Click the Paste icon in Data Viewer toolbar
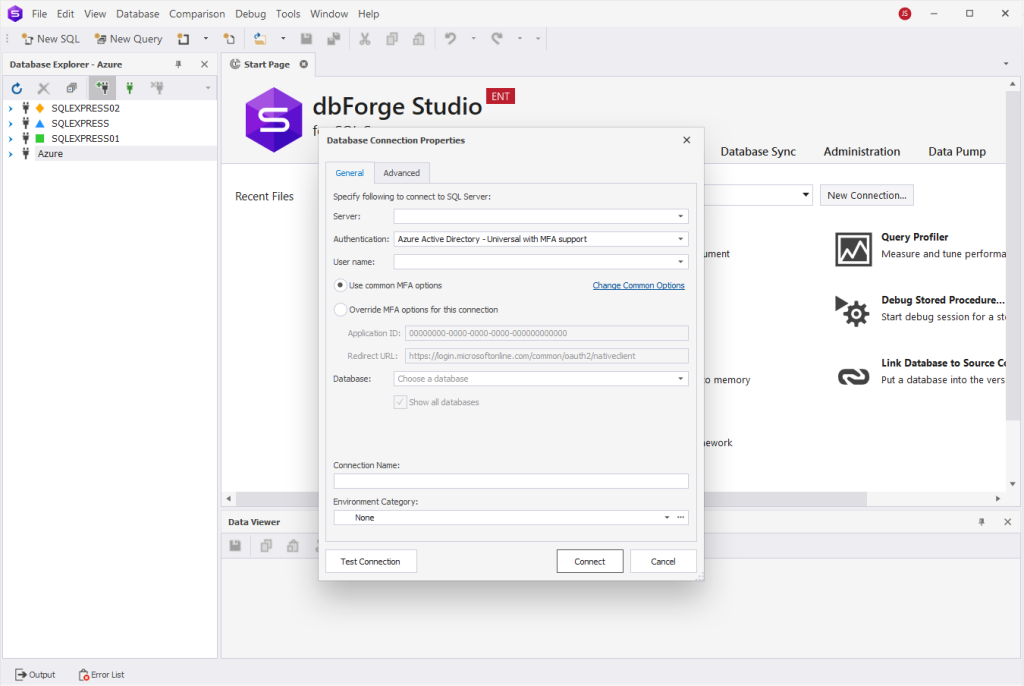The width and height of the screenshot is (1024, 686). click(x=293, y=546)
